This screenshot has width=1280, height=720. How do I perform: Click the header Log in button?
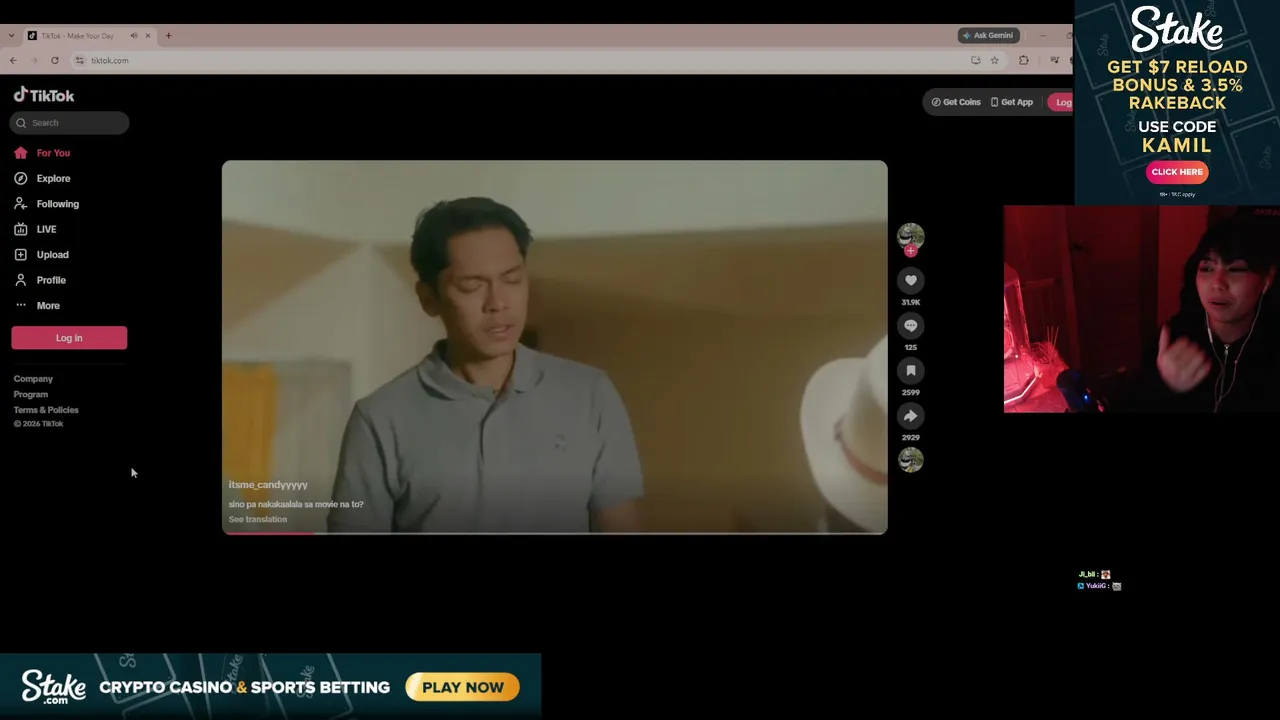(1060, 102)
